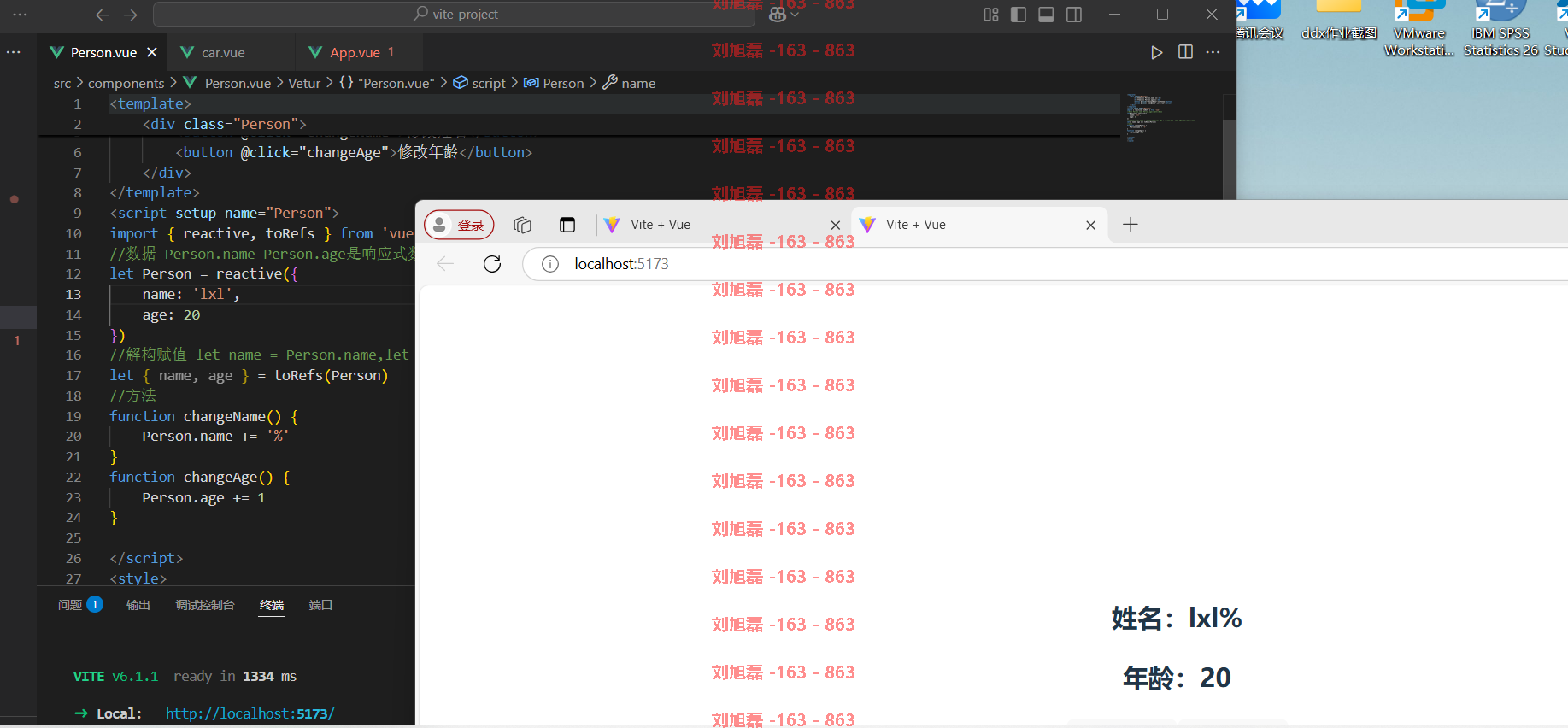Open the 端口 (Ports) panel tab
This screenshot has height=728, width=1568.
[320, 605]
